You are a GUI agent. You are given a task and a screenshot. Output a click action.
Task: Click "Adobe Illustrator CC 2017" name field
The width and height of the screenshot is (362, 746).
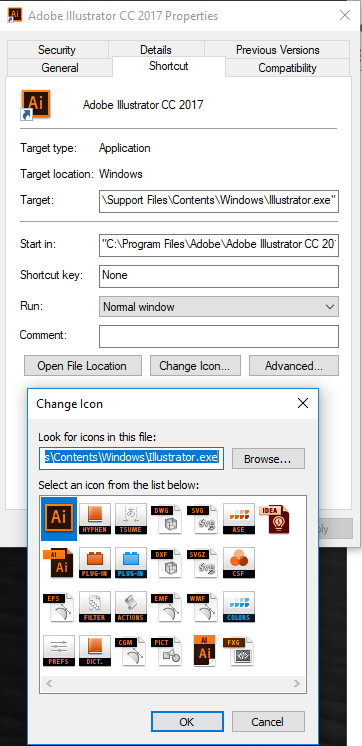[x=143, y=105]
